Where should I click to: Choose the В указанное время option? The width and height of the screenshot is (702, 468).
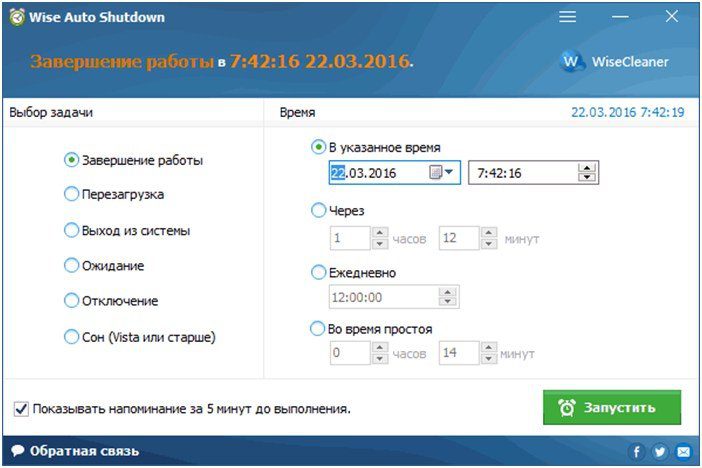point(376,147)
